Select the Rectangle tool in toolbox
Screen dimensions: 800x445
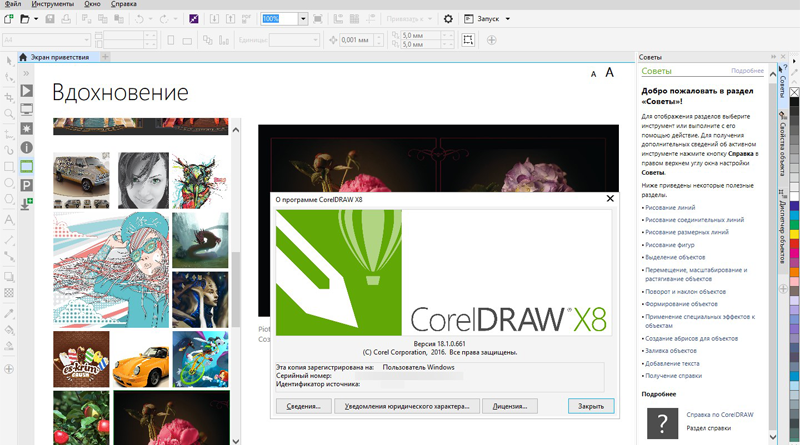pos(9,166)
